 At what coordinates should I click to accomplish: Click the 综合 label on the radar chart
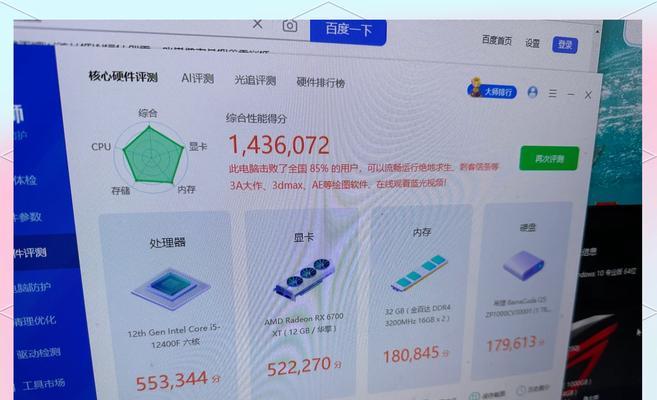[147, 113]
